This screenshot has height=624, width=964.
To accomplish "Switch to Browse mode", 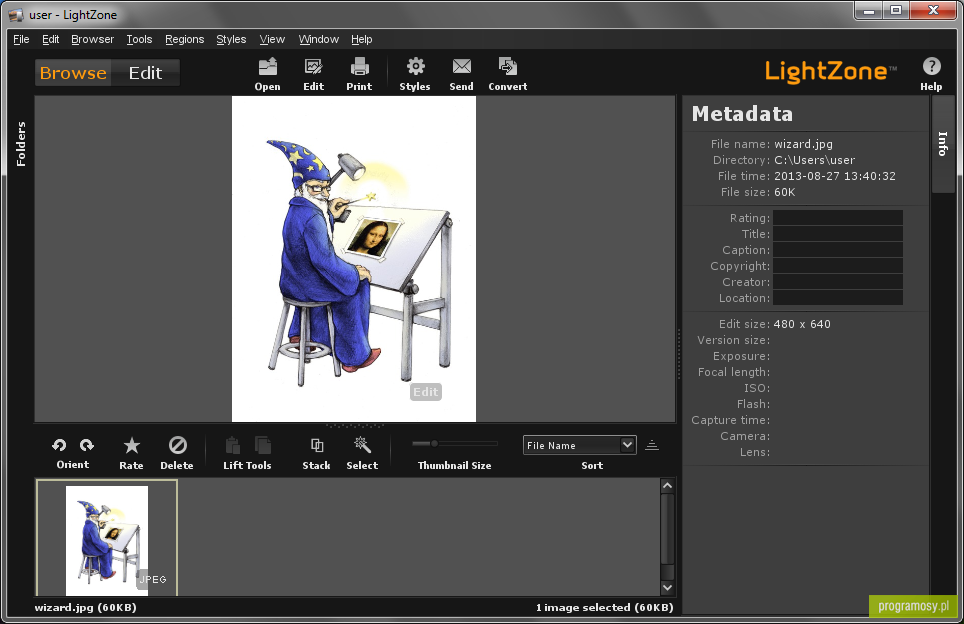I will pyautogui.click(x=73, y=73).
